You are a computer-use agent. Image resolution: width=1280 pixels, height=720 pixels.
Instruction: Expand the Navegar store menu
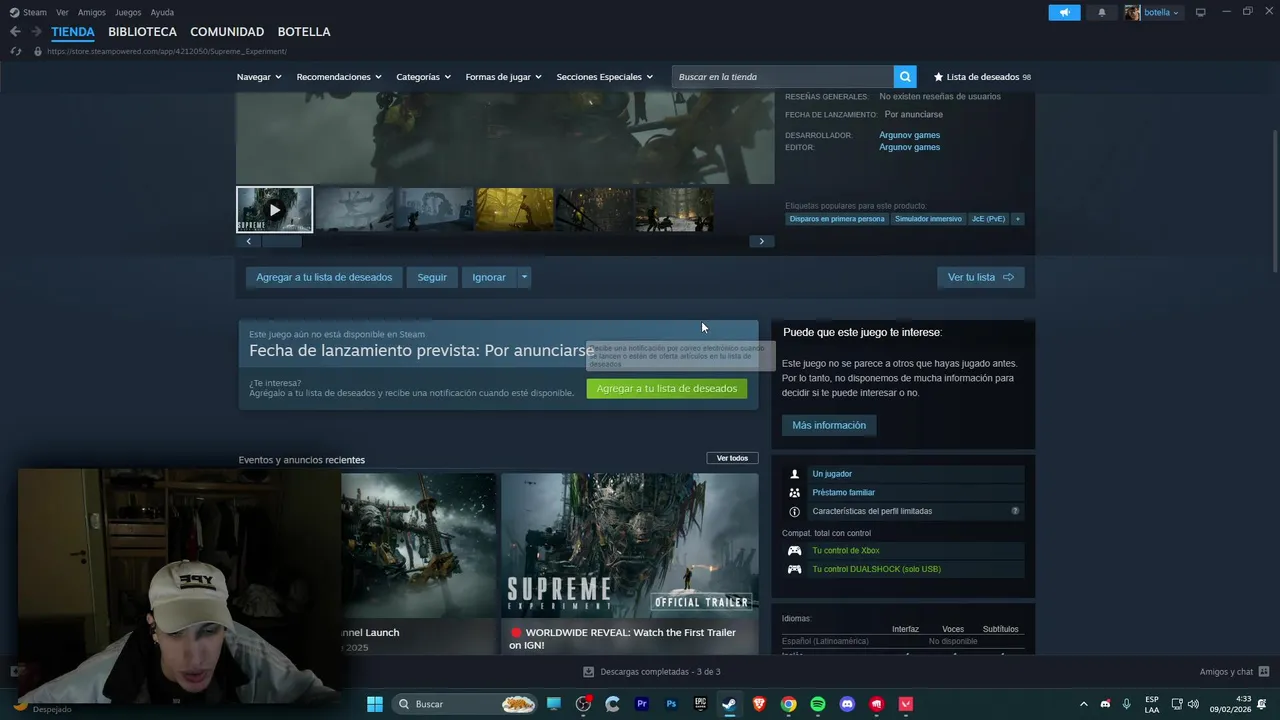pos(259,77)
